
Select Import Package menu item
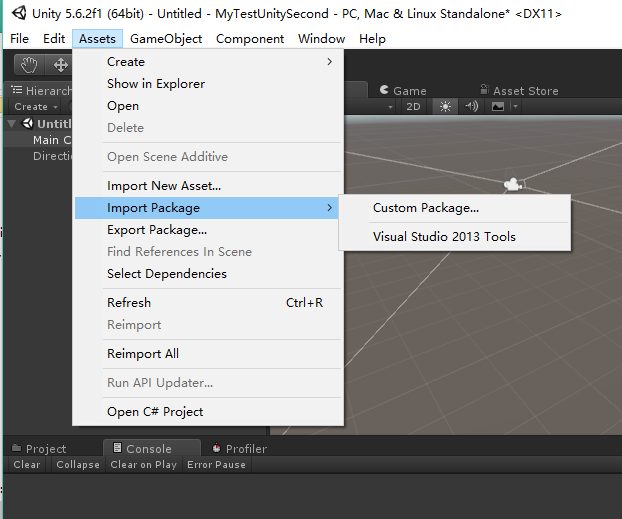[208, 208]
